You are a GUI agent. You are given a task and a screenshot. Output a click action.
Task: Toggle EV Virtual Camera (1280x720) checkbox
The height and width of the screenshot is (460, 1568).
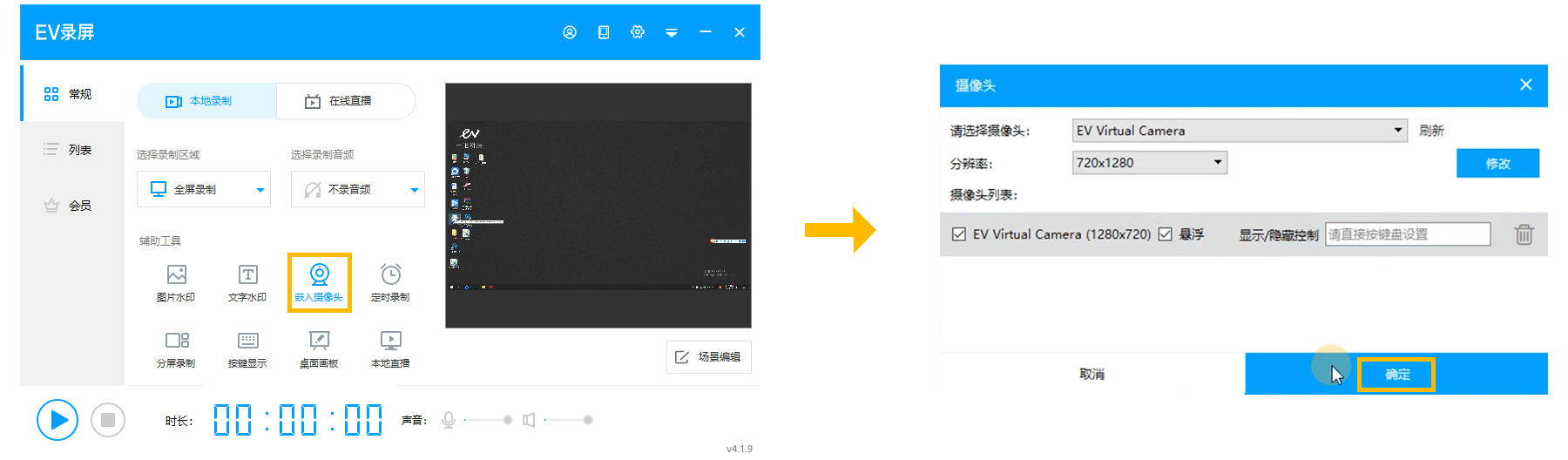click(959, 234)
